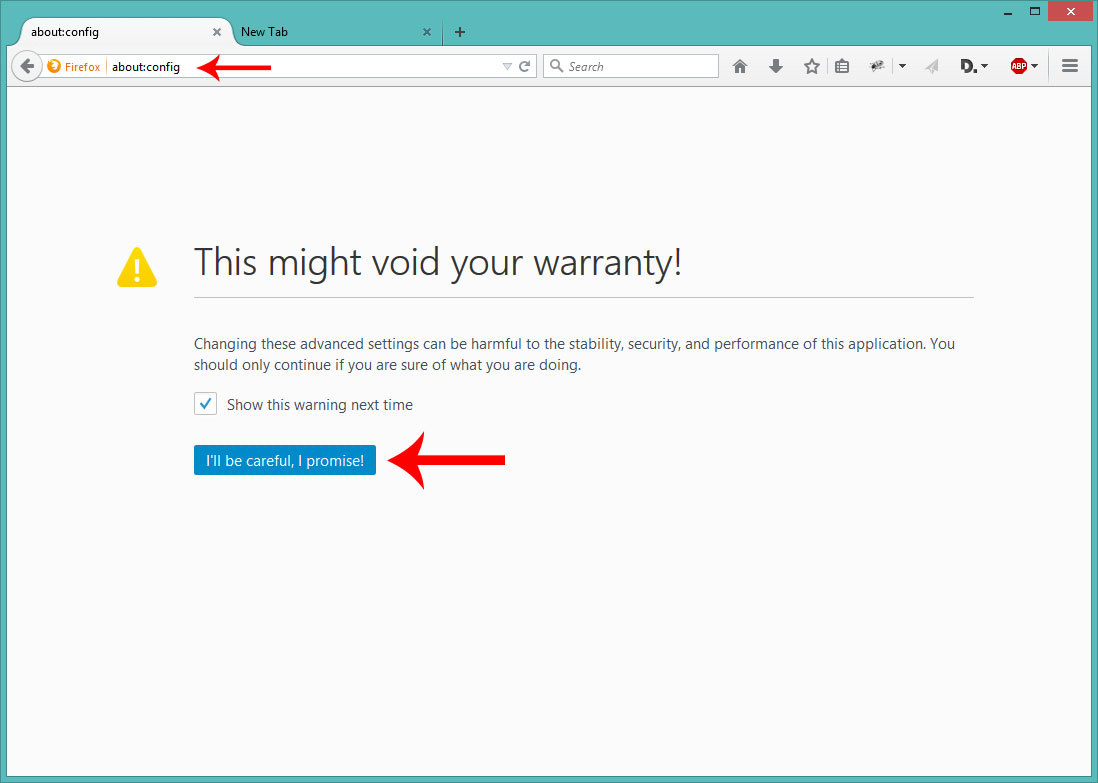Open the hamburger menu button
The image size is (1098, 783).
click(1069, 66)
